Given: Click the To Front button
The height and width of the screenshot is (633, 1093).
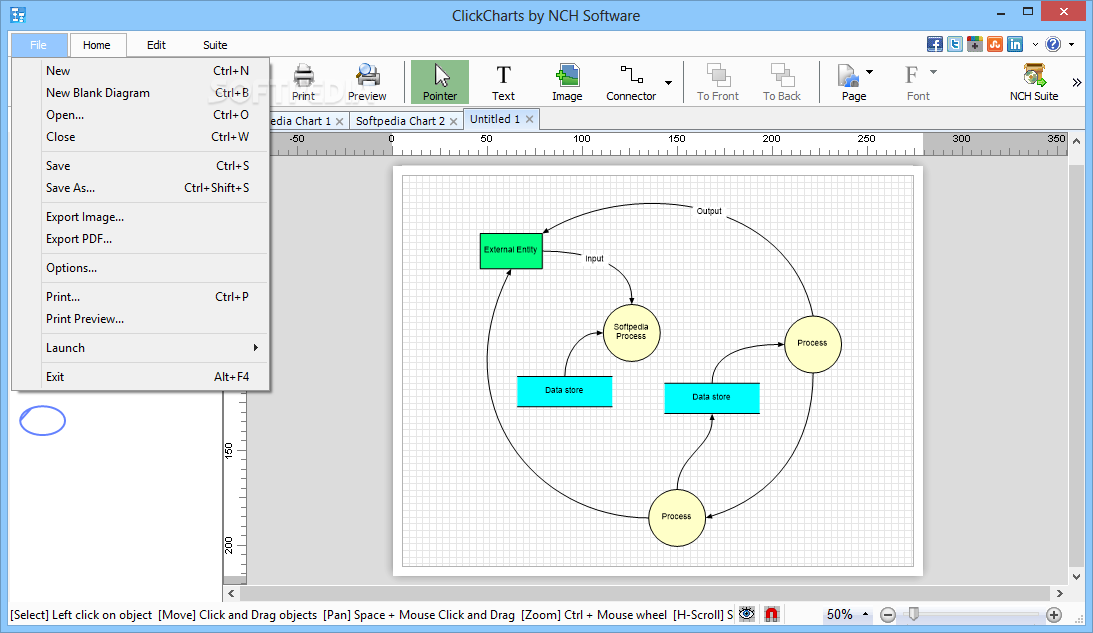Looking at the screenshot, I should [718, 82].
